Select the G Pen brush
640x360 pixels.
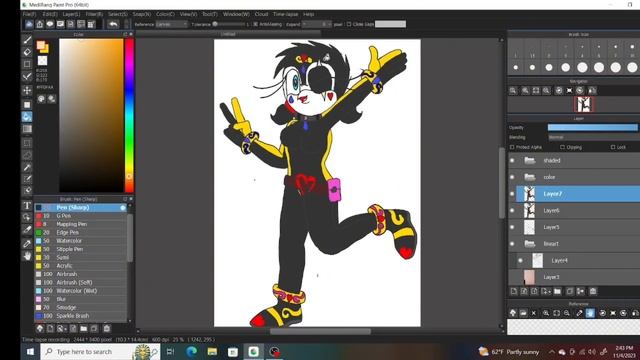point(81,216)
